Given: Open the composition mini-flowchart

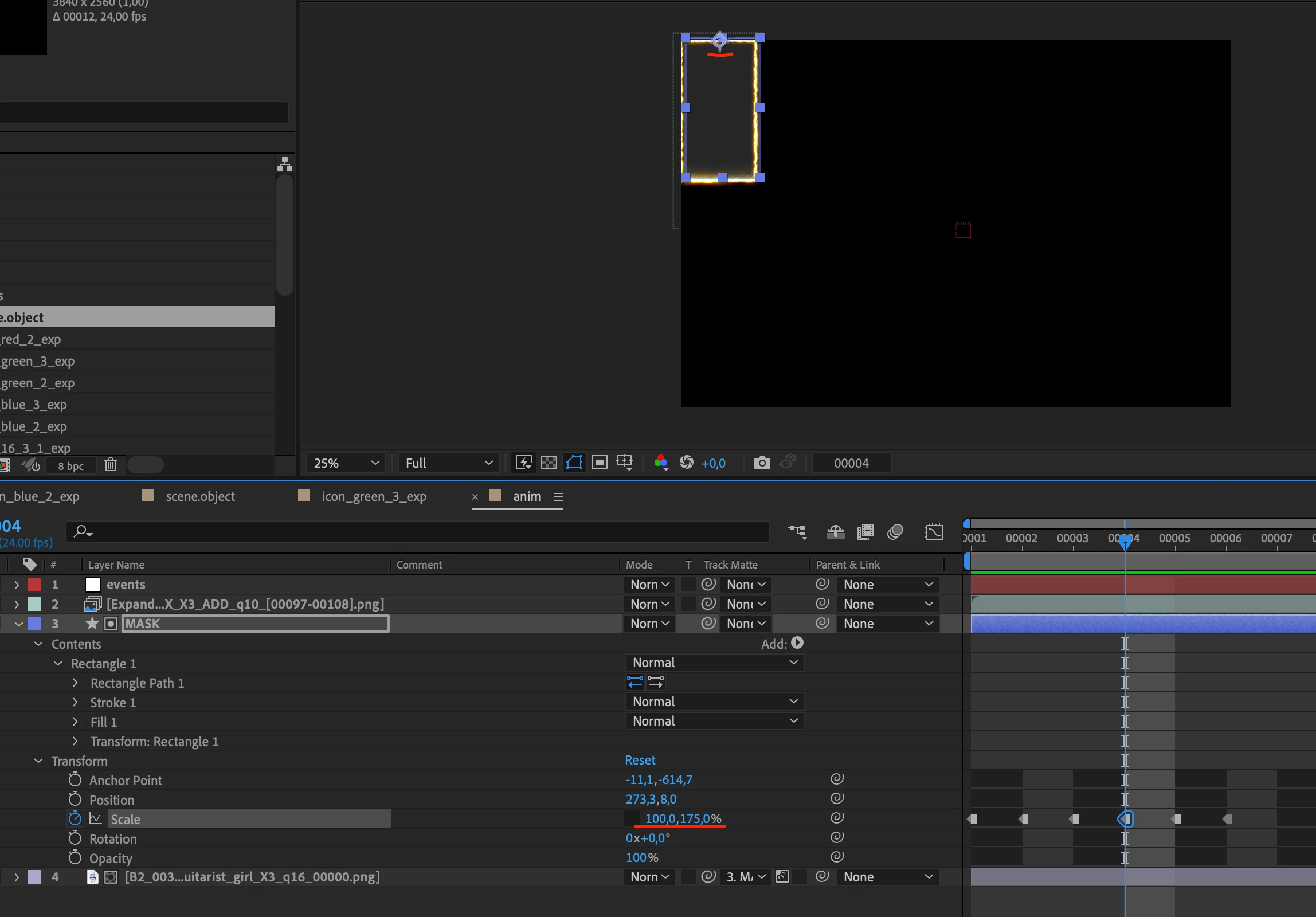Looking at the screenshot, I should click(x=797, y=532).
